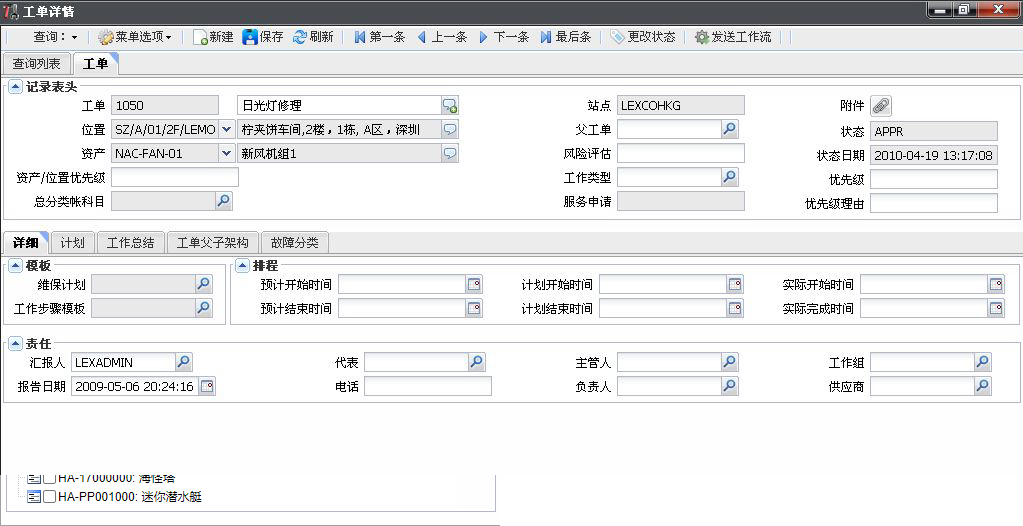Viewport: 1023px width, 526px height.
Task: Jump to last record 最后条
Action: (566, 37)
